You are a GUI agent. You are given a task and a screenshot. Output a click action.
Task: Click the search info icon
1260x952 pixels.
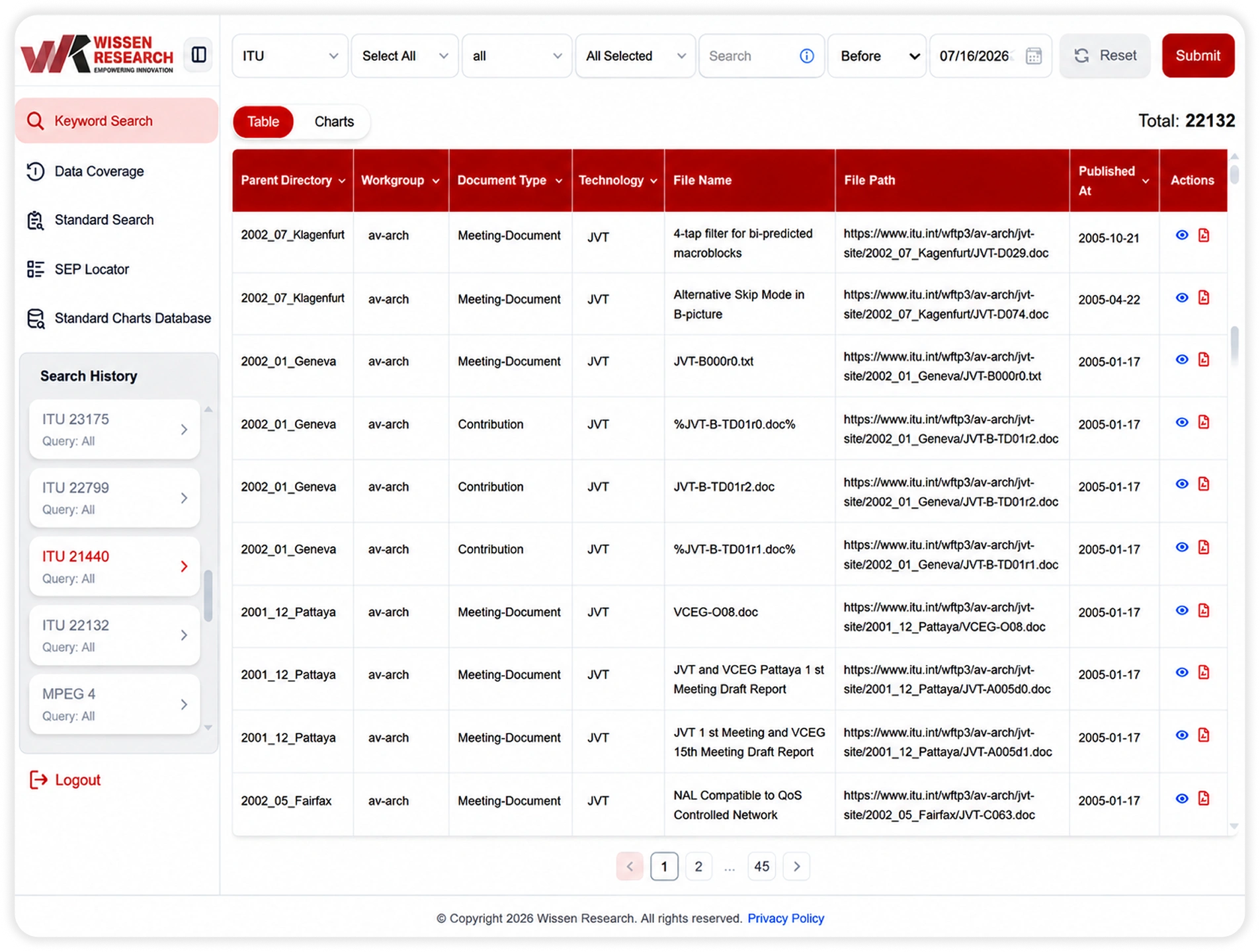[806, 56]
